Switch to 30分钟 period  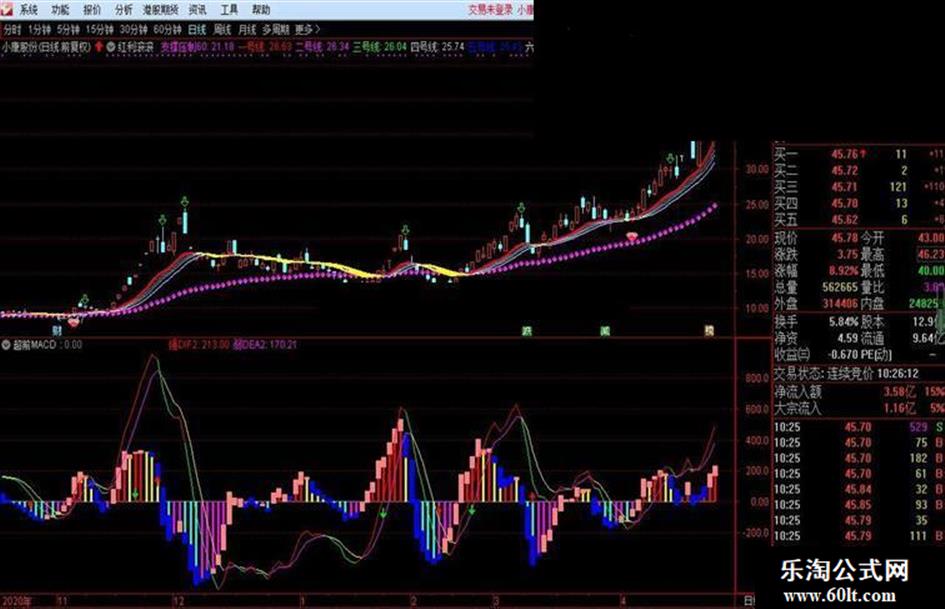133,29
